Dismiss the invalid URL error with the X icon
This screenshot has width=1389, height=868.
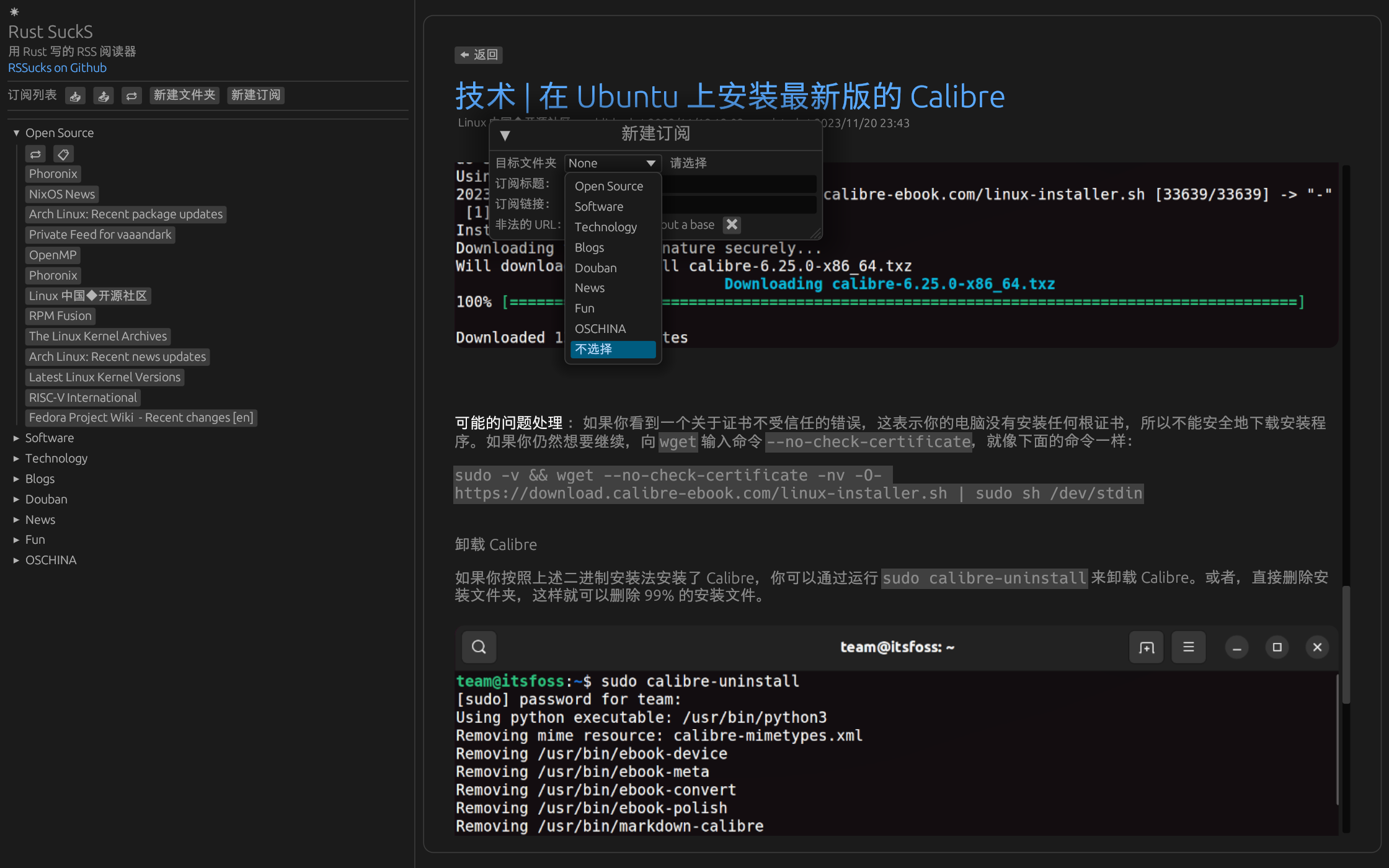(x=732, y=224)
